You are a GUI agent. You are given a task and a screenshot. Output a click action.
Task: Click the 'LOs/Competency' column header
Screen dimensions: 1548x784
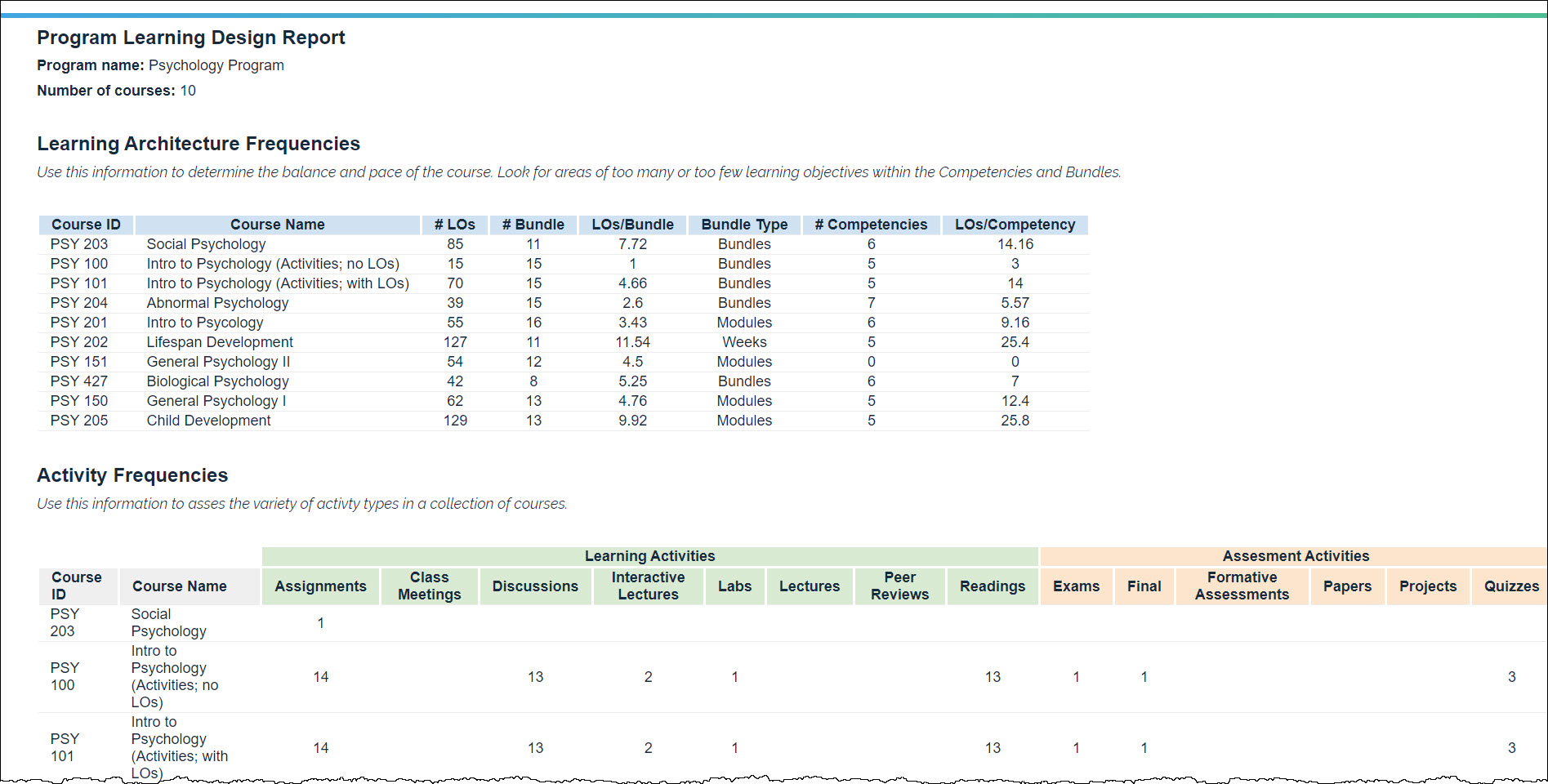pos(1015,225)
